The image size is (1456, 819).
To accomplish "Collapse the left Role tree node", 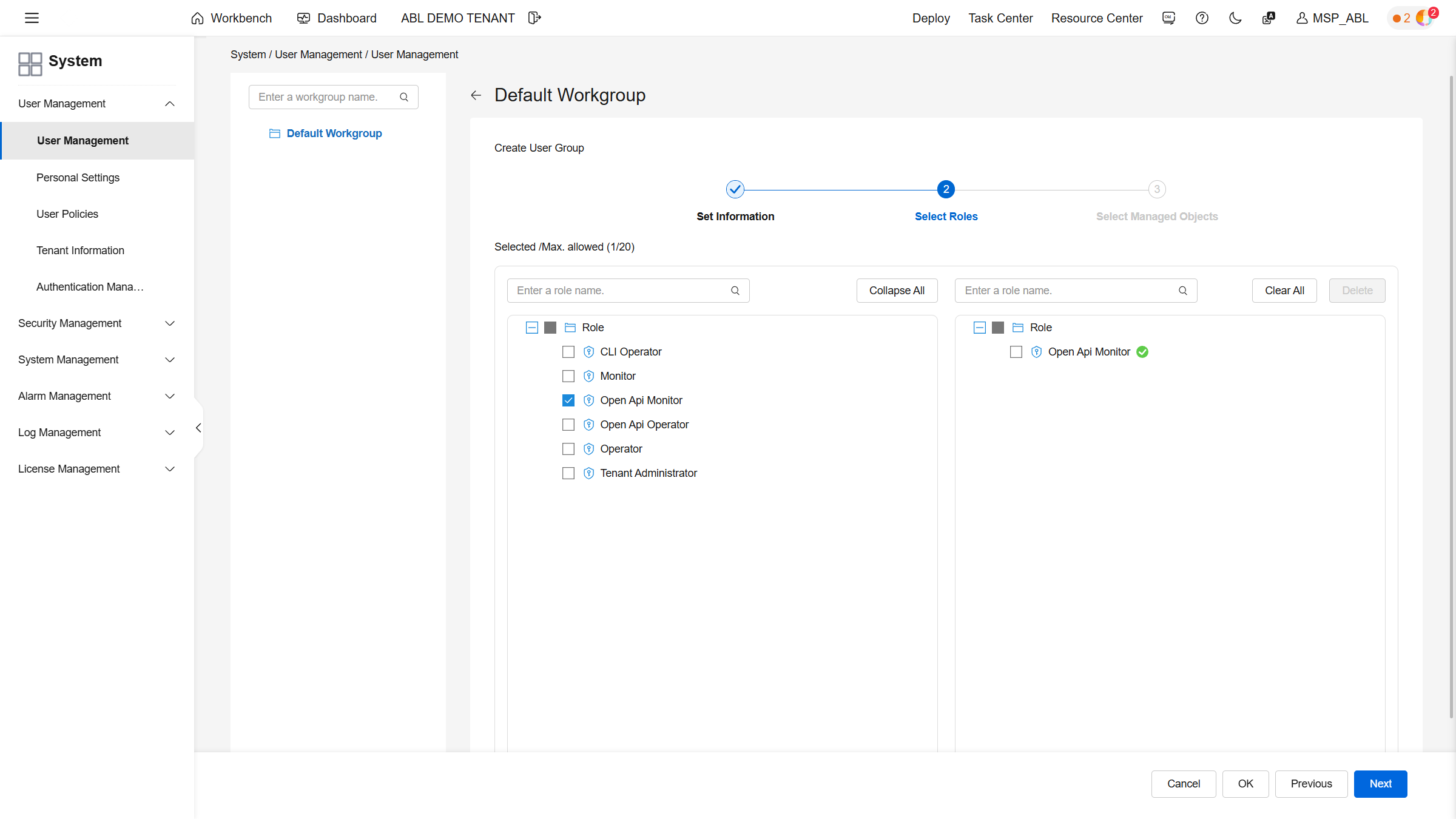I will pyautogui.click(x=532, y=328).
